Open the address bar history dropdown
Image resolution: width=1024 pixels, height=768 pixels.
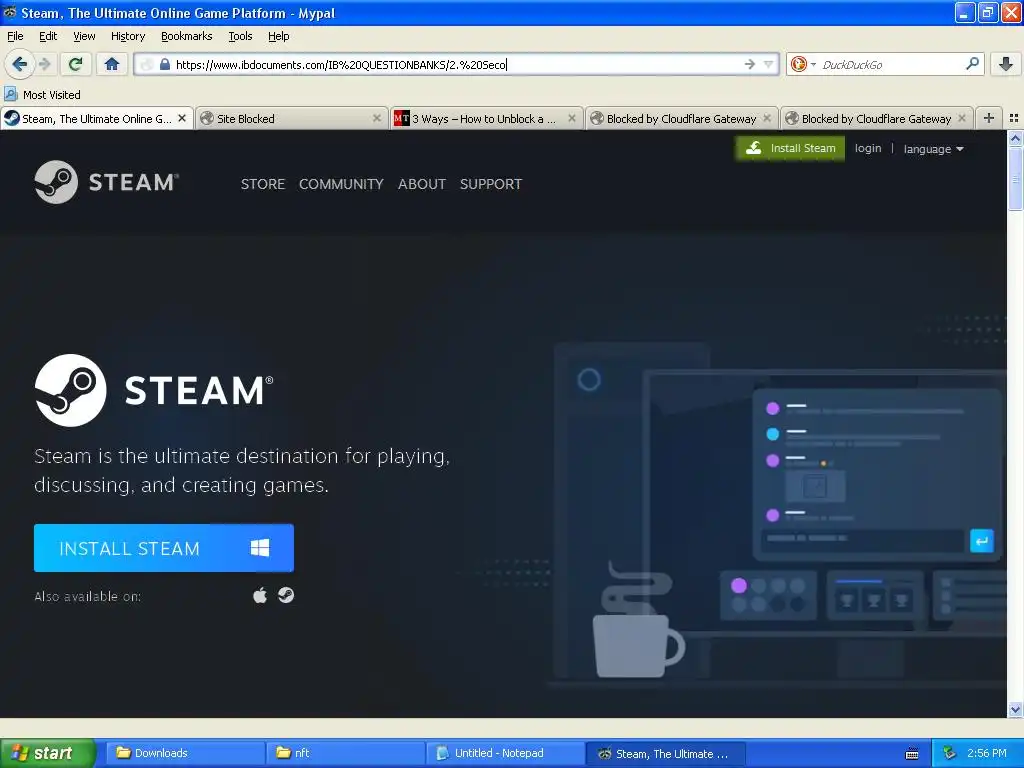click(x=769, y=64)
